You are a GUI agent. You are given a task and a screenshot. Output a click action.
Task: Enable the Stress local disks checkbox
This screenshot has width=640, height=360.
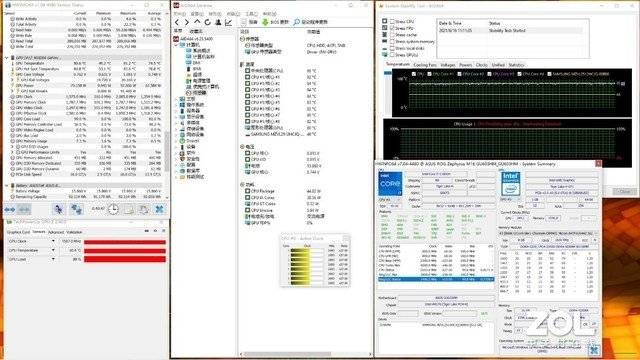[392, 48]
